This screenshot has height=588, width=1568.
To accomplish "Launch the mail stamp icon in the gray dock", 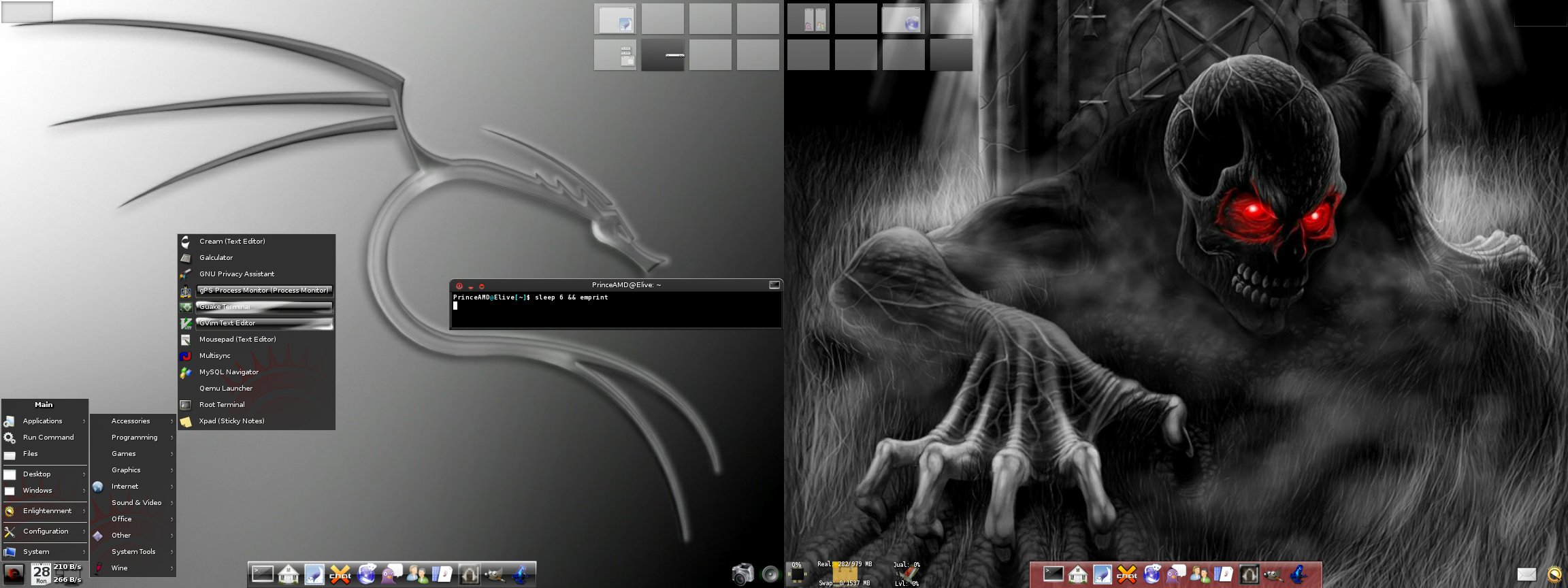I will tap(314, 574).
